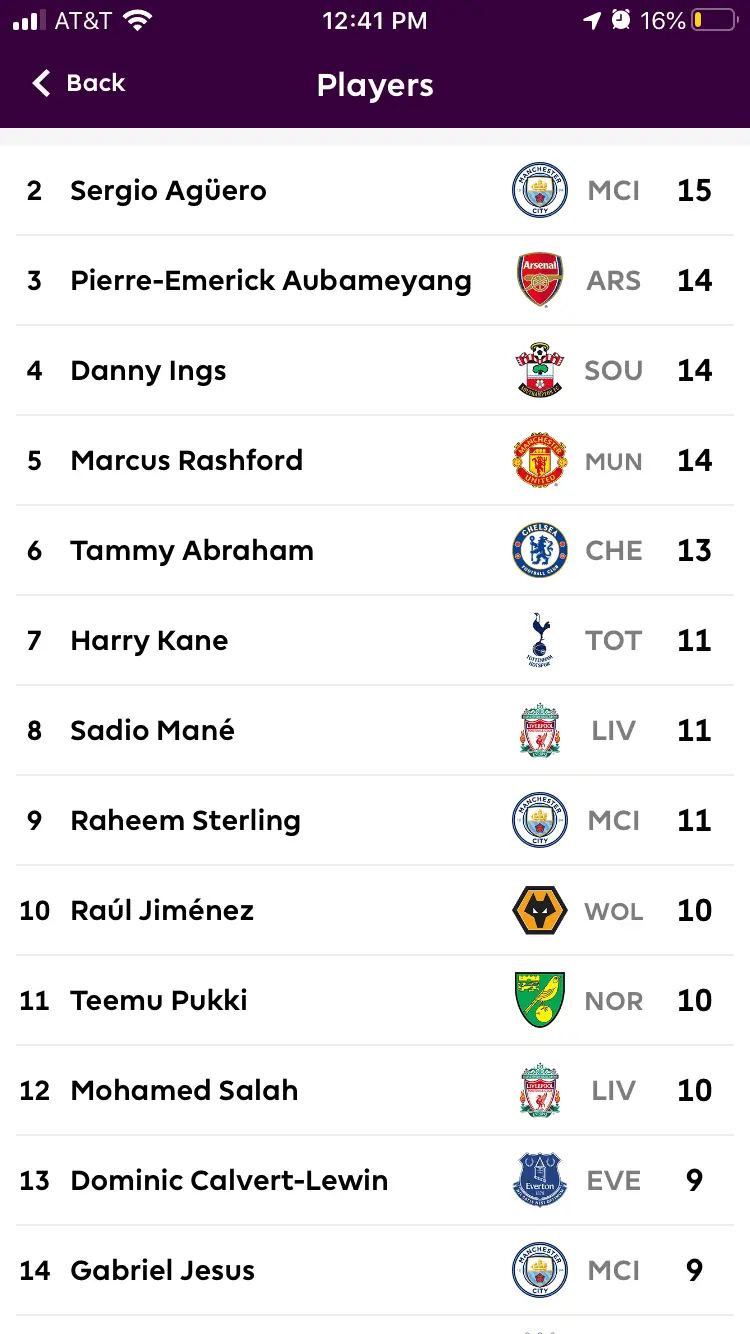The image size is (750, 1334).
Task: Open Danny Ings player row
Action: [148, 371]
